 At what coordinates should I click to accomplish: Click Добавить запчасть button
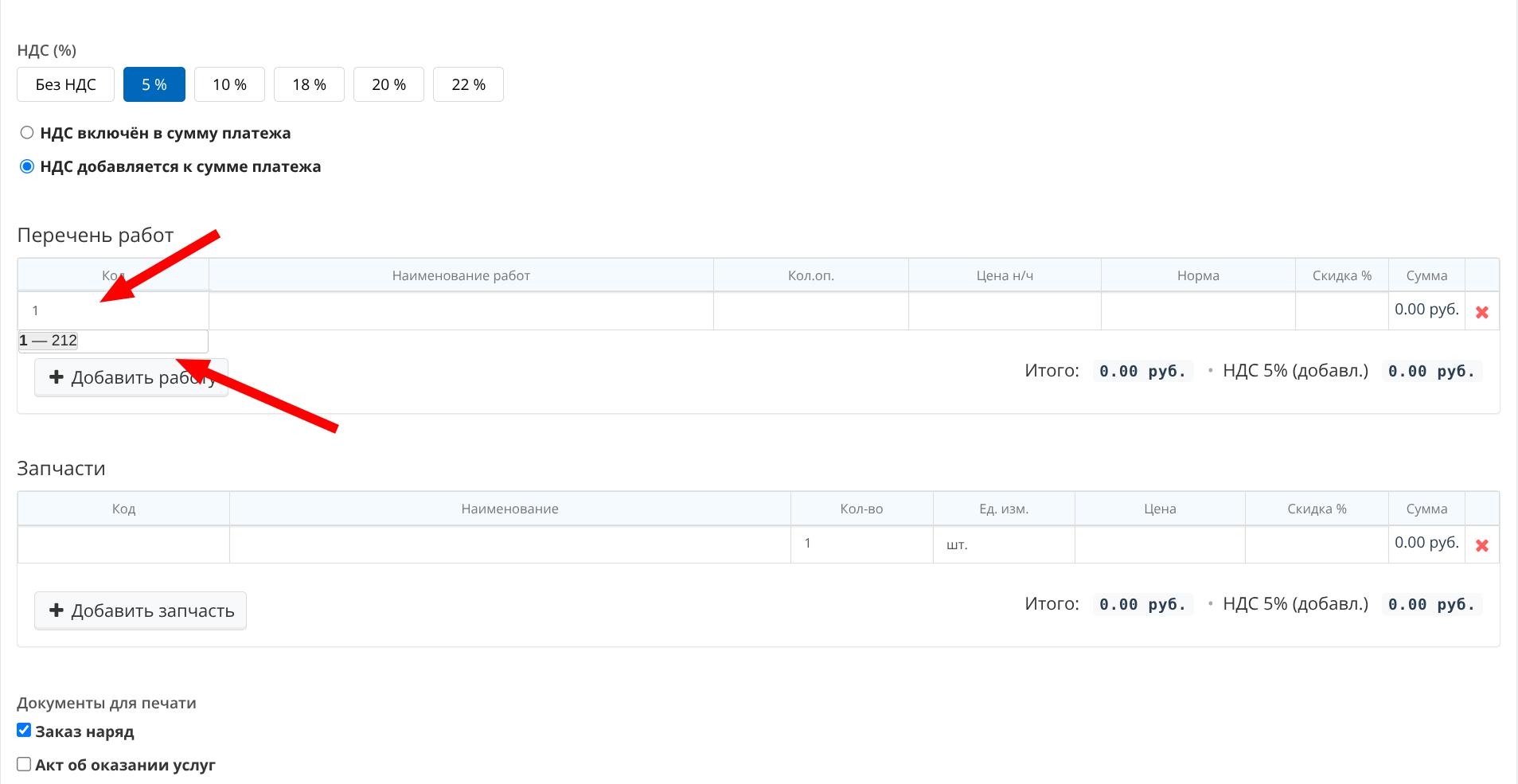pos(140,610)
